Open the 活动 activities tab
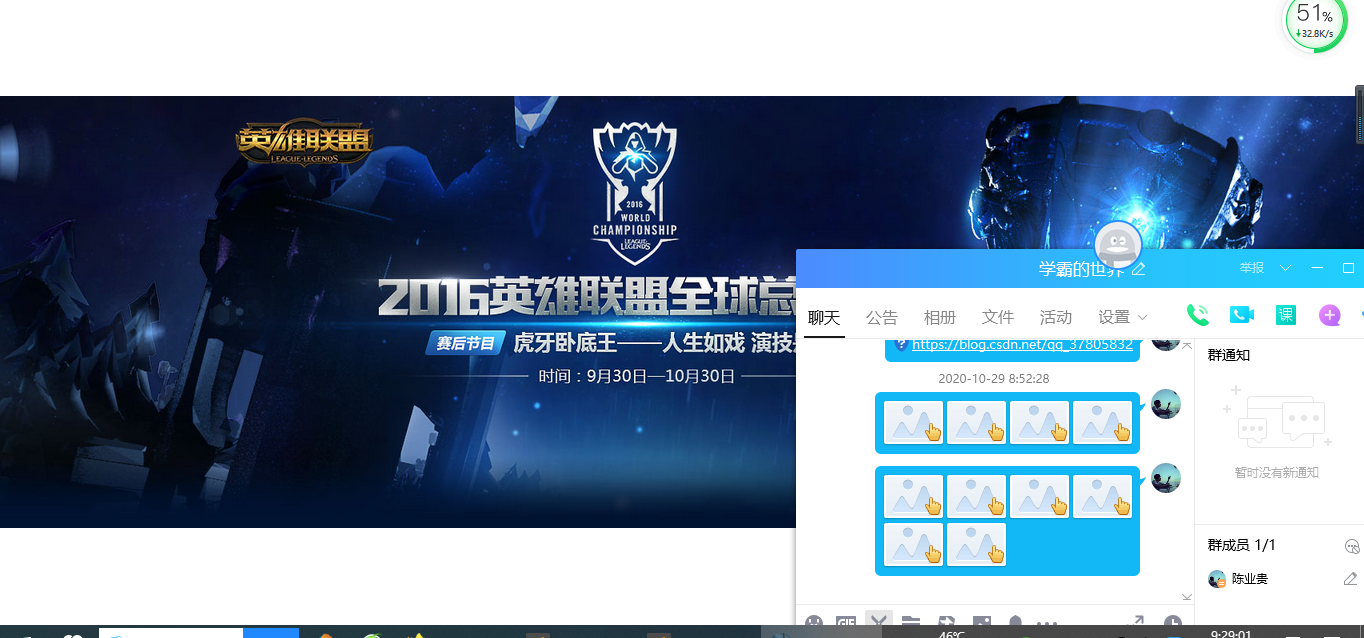Screen dimensions: 1364x638 [1056, 317]
